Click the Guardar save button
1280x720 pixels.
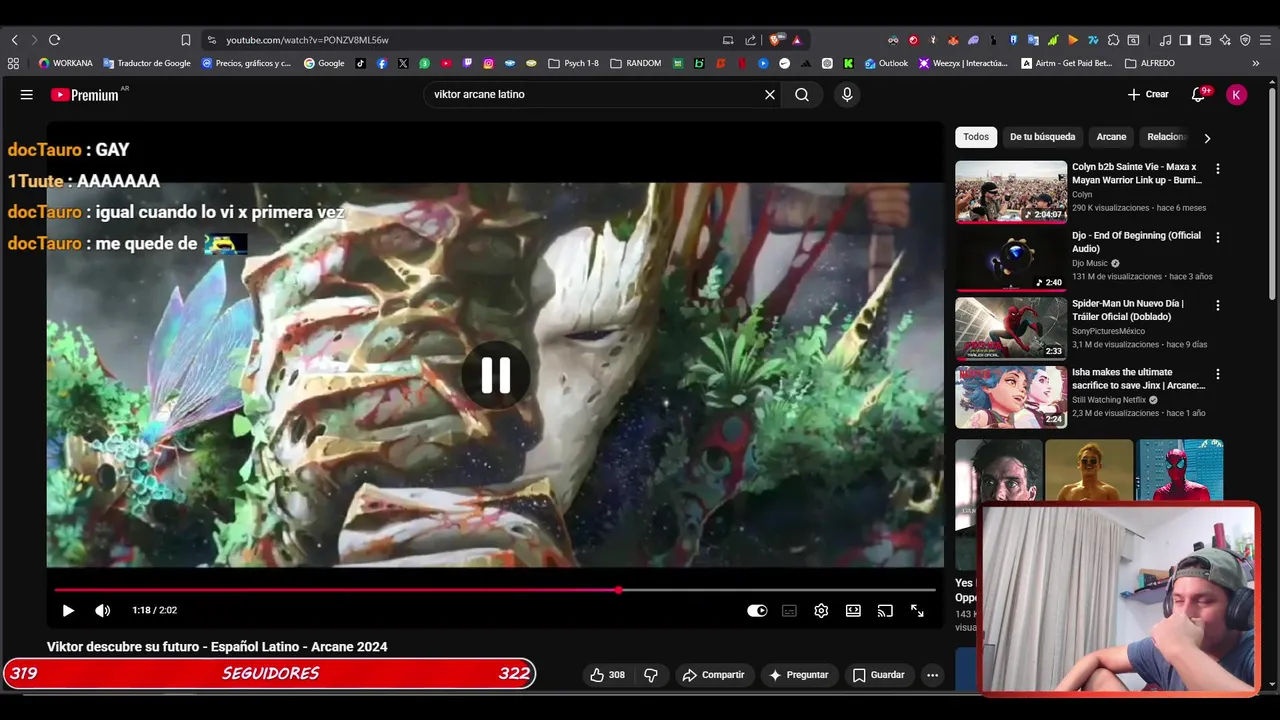tap(879, 675)
